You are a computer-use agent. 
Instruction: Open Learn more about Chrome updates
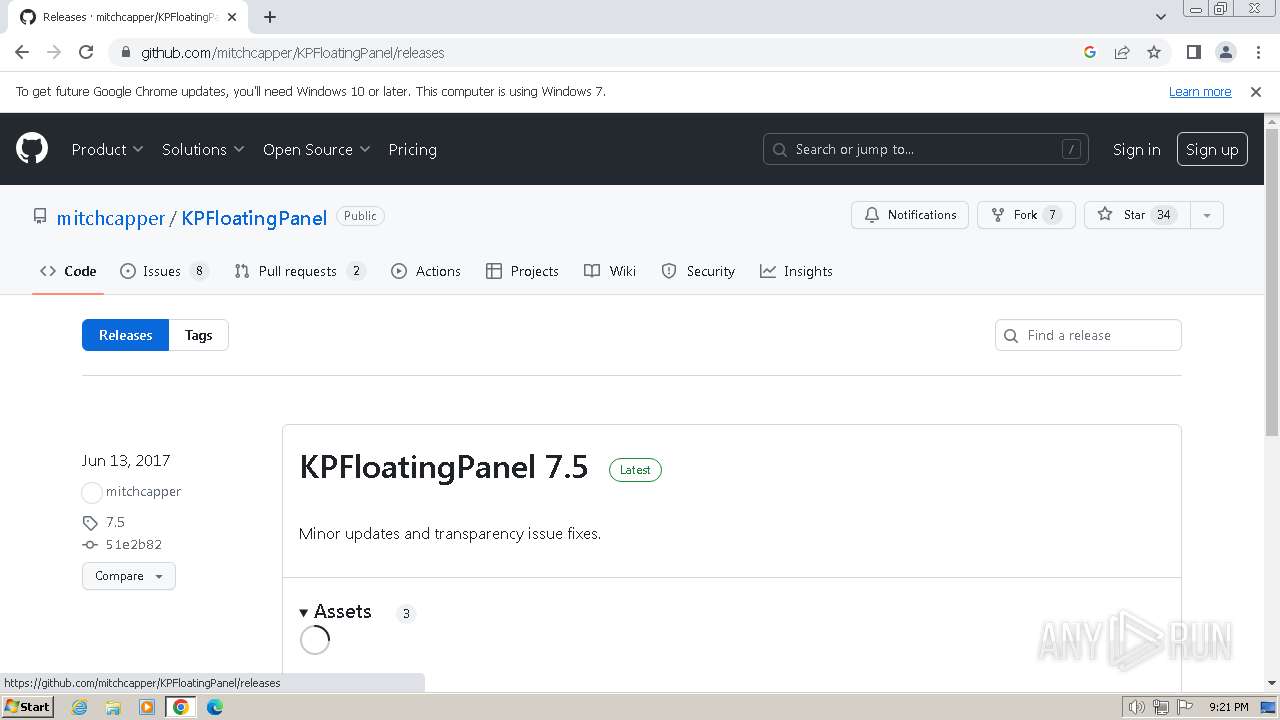pyautogui.click(x=1200, y=91)
